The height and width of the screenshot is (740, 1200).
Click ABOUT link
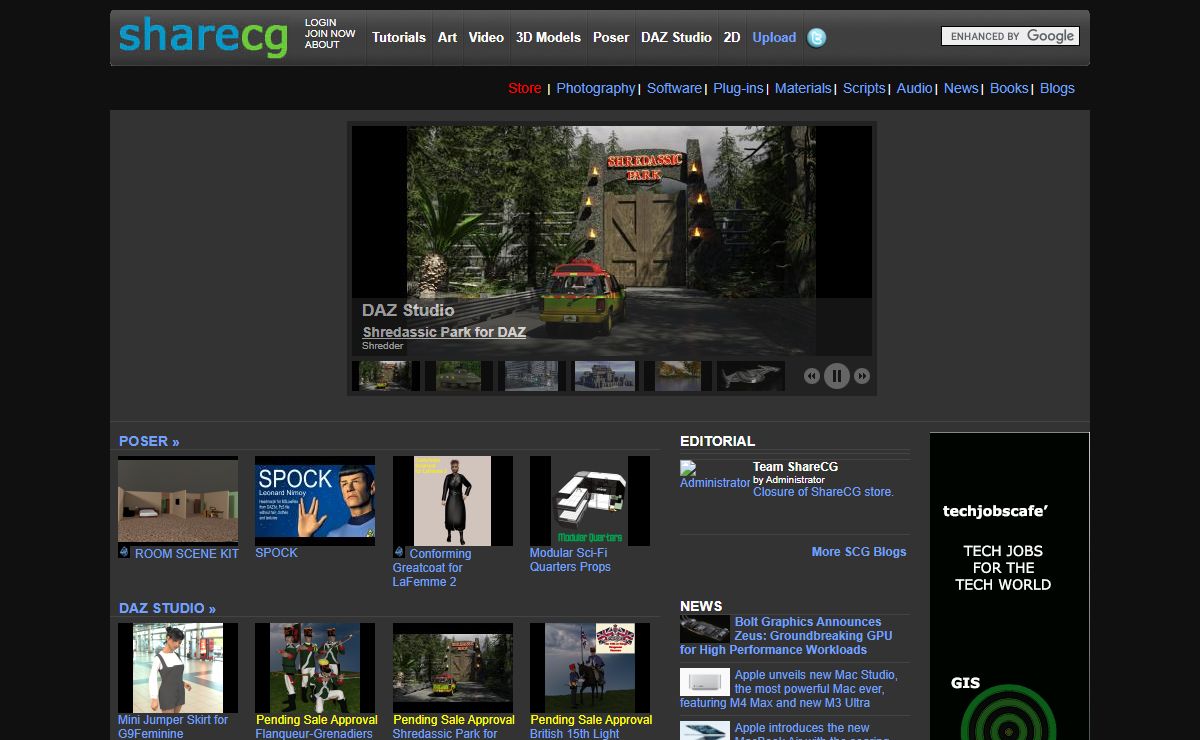point(322,44)
